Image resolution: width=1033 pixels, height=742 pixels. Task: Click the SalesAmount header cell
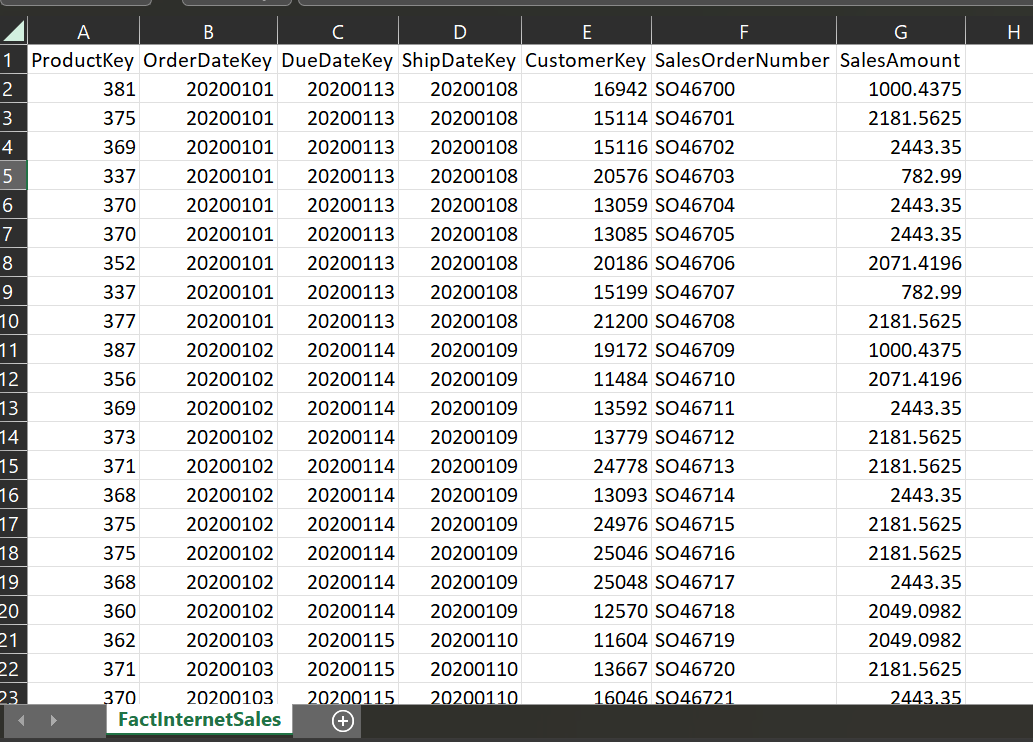point(899,60)
